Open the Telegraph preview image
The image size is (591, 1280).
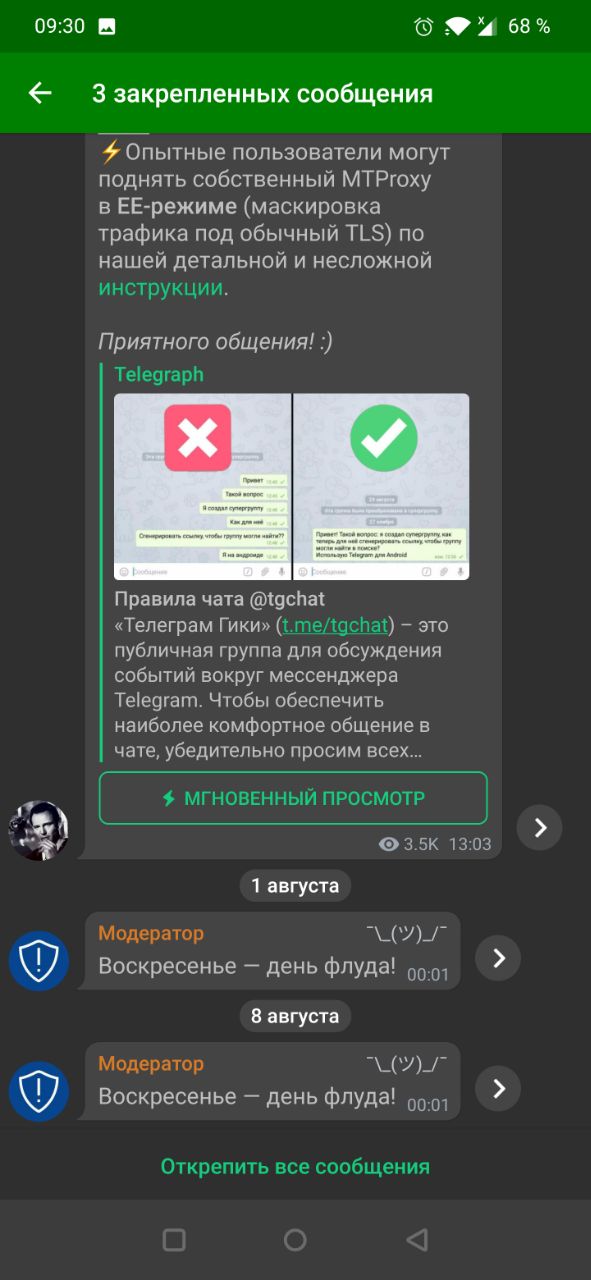pyautogui.click(x=291, y=486)
